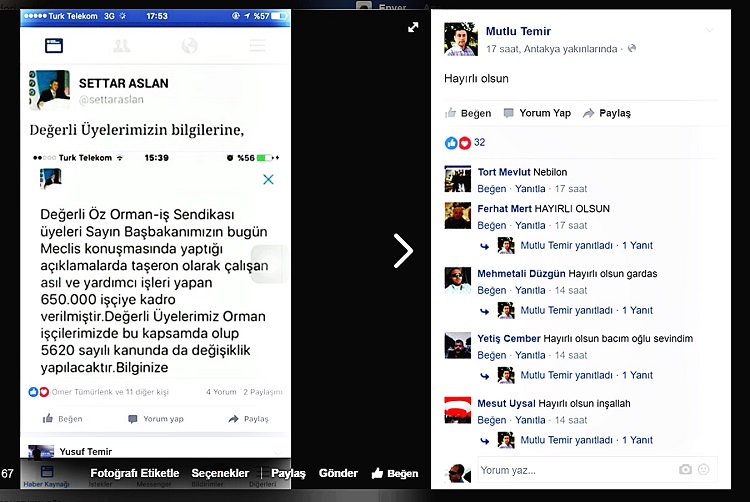Reply to Tort Mevlut's comment
The height and width of the screenshot is (502, 750).
coord(530,189)
